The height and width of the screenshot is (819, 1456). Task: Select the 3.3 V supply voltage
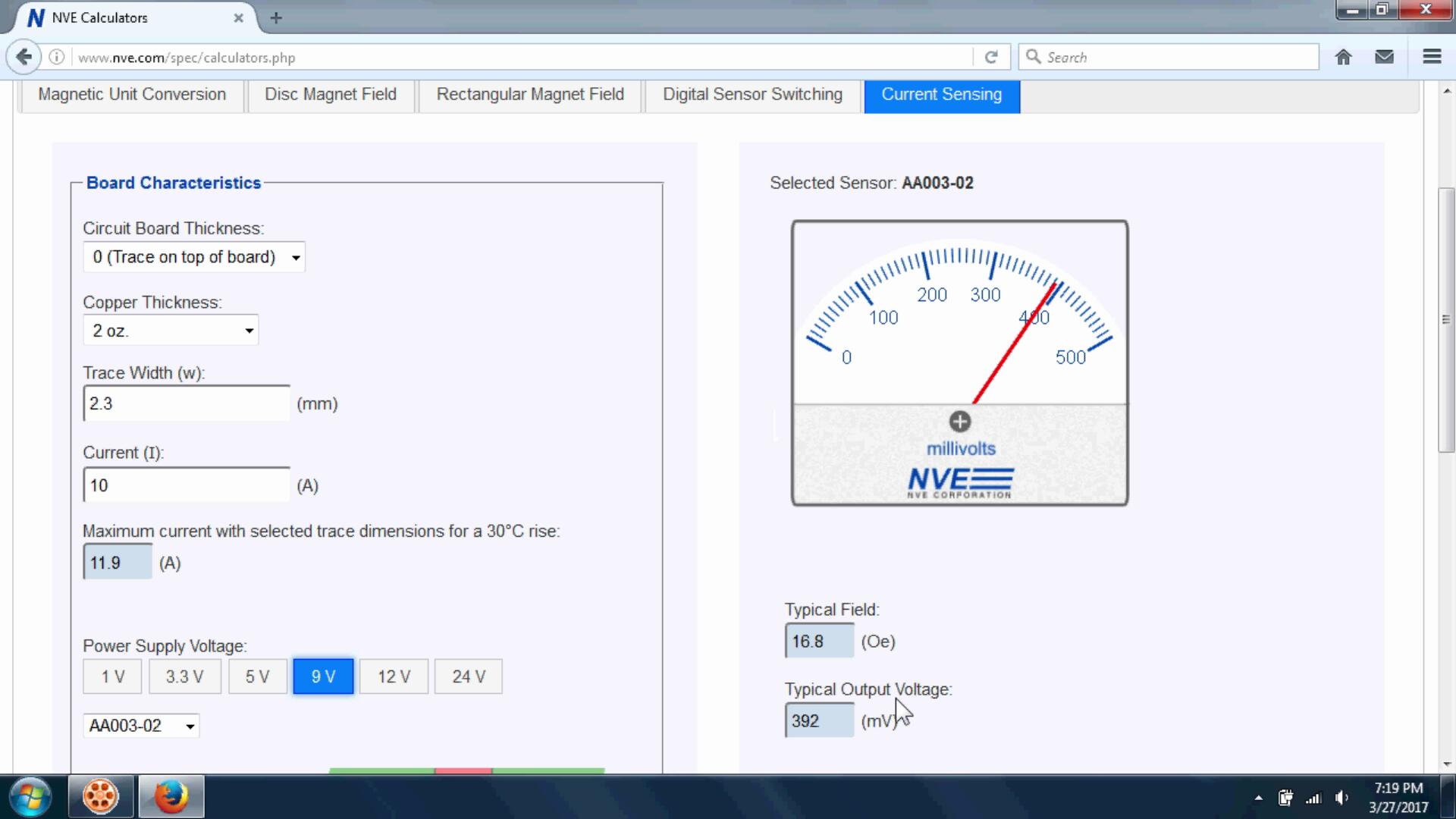[x=184, y=676]
